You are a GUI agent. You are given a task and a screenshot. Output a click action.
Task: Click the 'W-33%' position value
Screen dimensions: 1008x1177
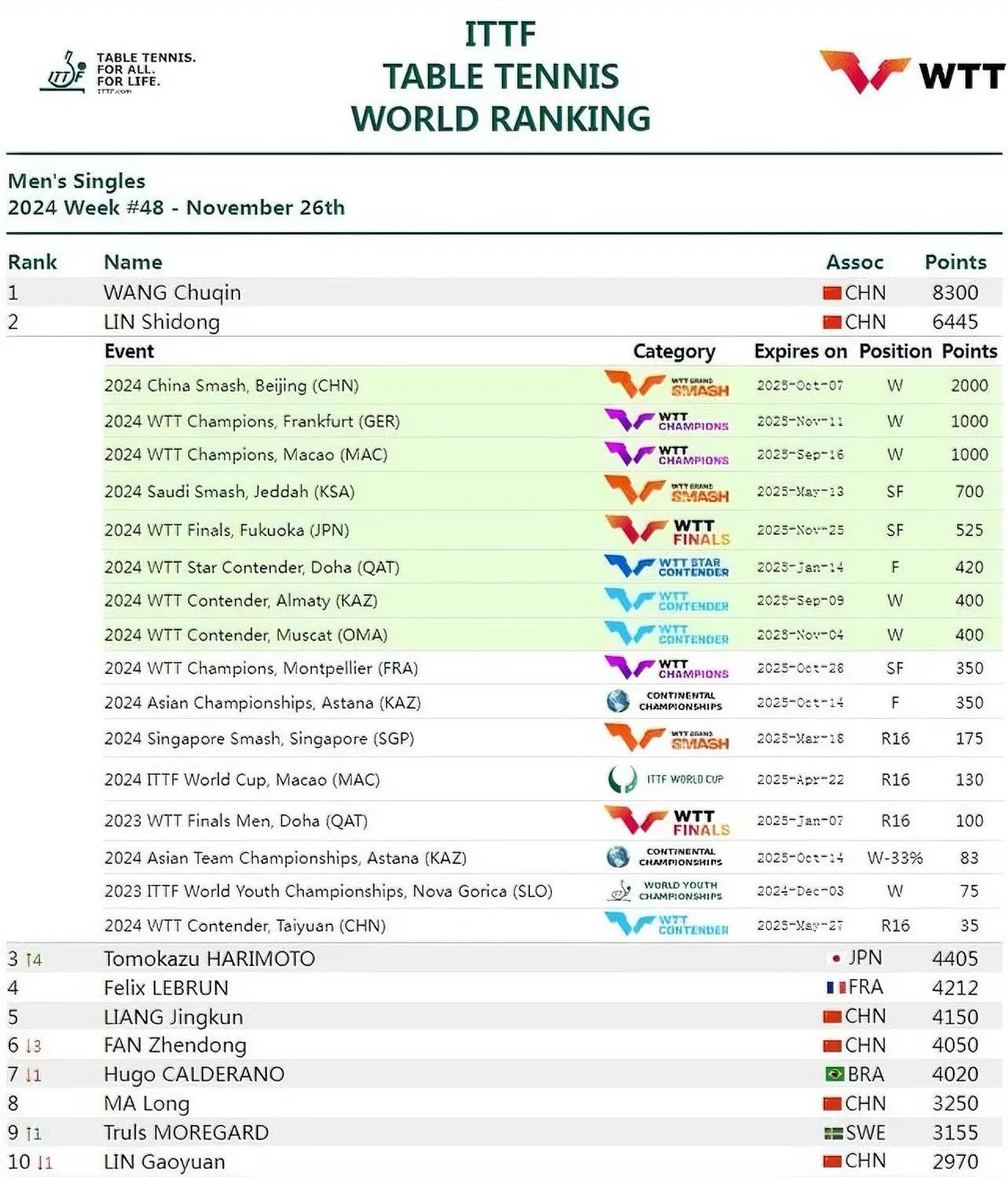895,858
